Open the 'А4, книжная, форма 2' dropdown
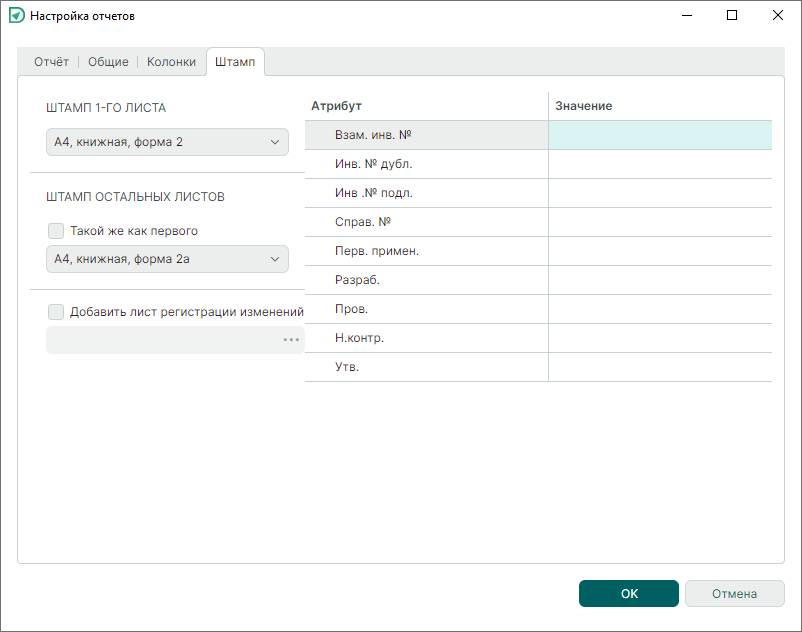Screen dimensions: 802x632 [x=167, y=142]
